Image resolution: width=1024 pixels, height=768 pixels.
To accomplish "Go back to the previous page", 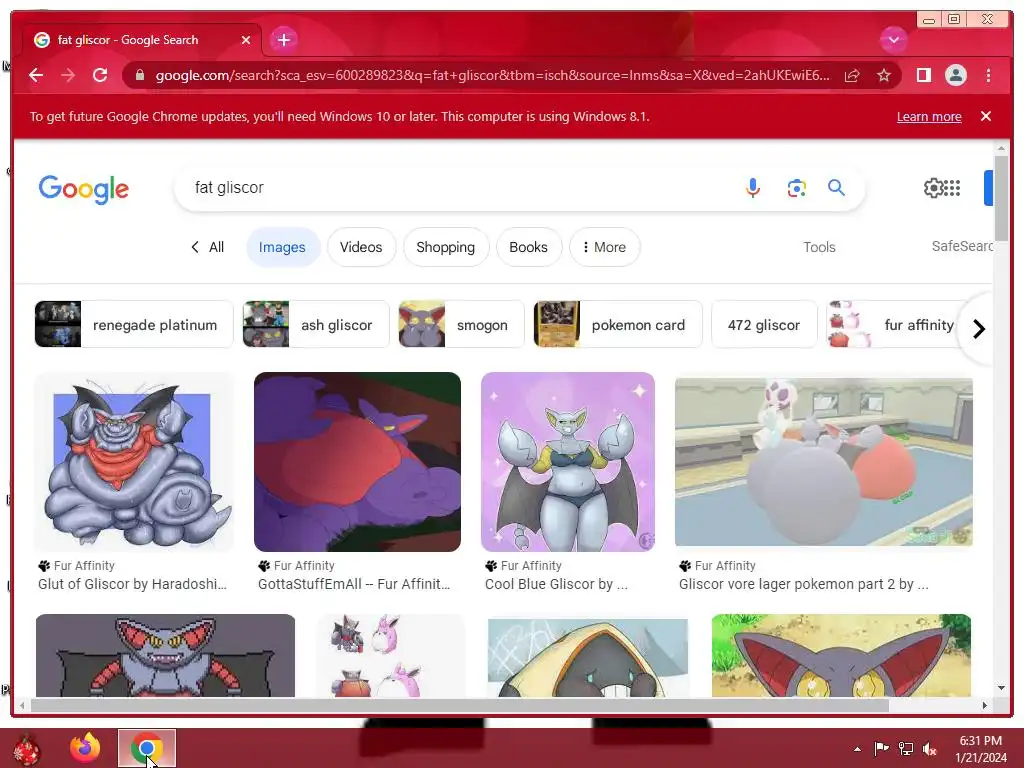I will tap(36, 76).
